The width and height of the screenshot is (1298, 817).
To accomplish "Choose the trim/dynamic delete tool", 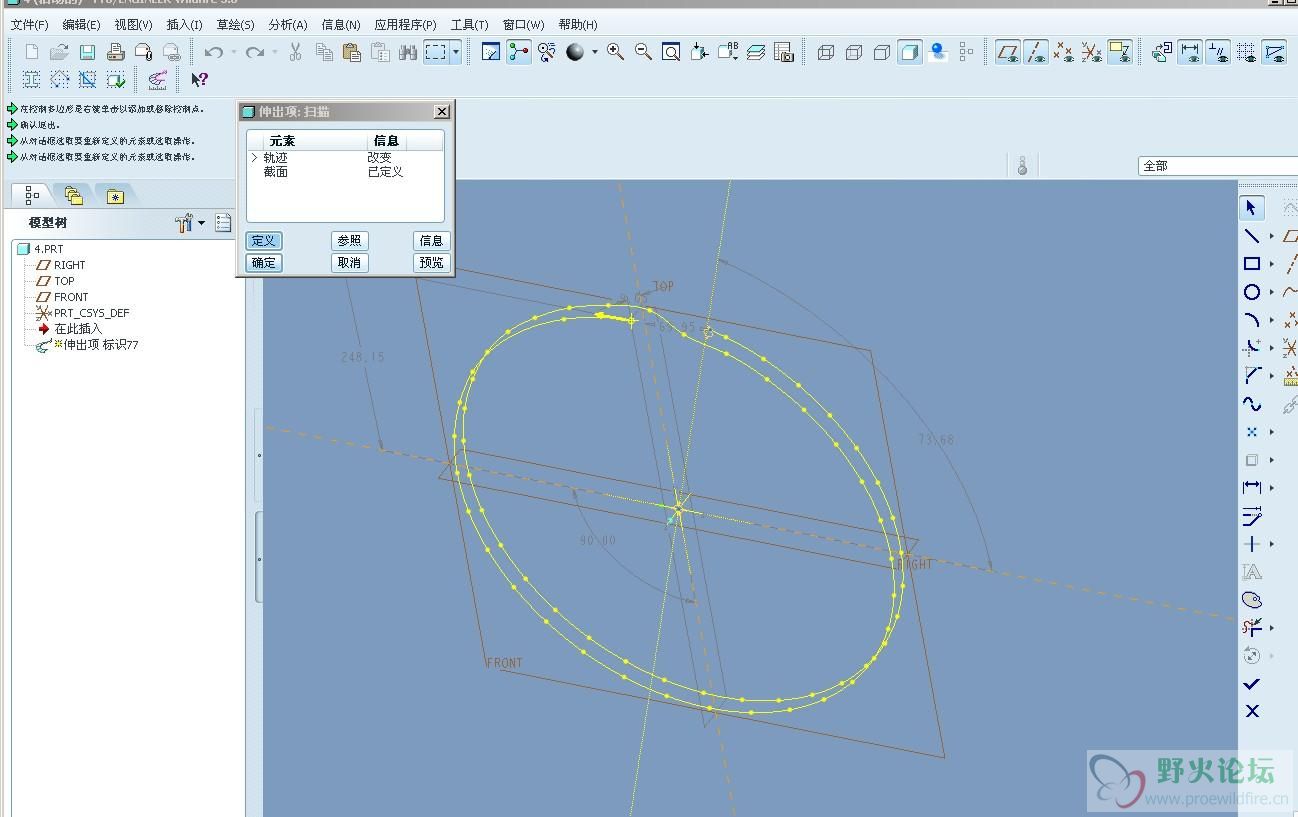I will pyautogui.click(x=1251, y=628).
